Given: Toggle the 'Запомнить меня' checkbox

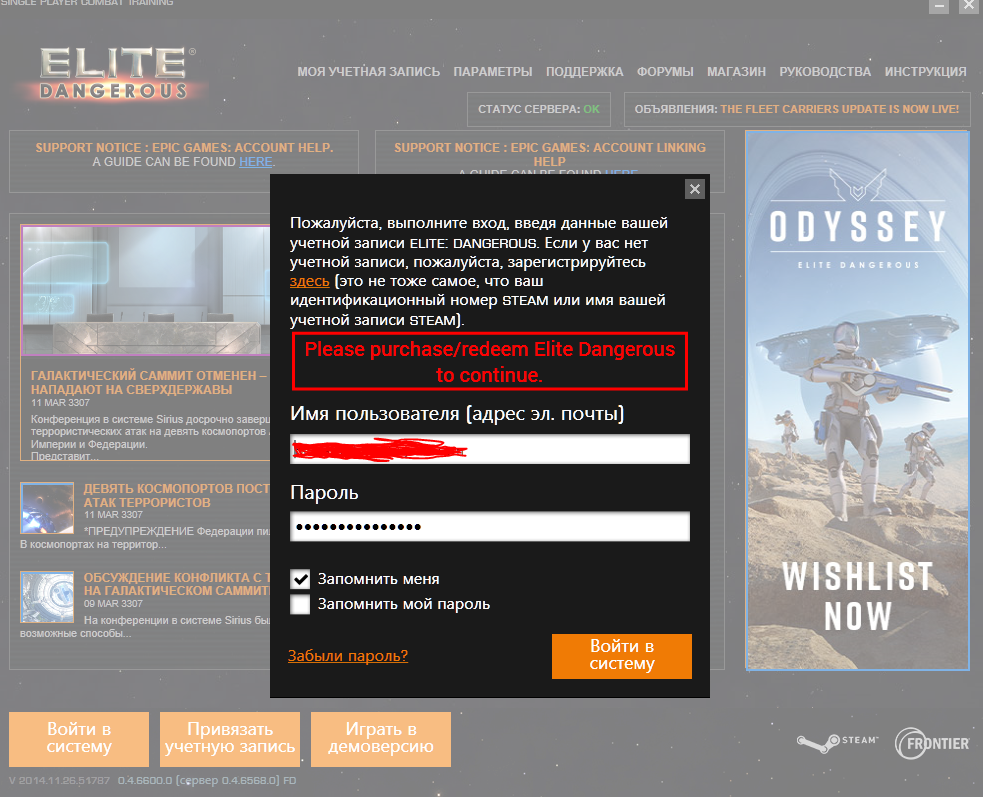Looking at the screenshot, I should (300, 579).
